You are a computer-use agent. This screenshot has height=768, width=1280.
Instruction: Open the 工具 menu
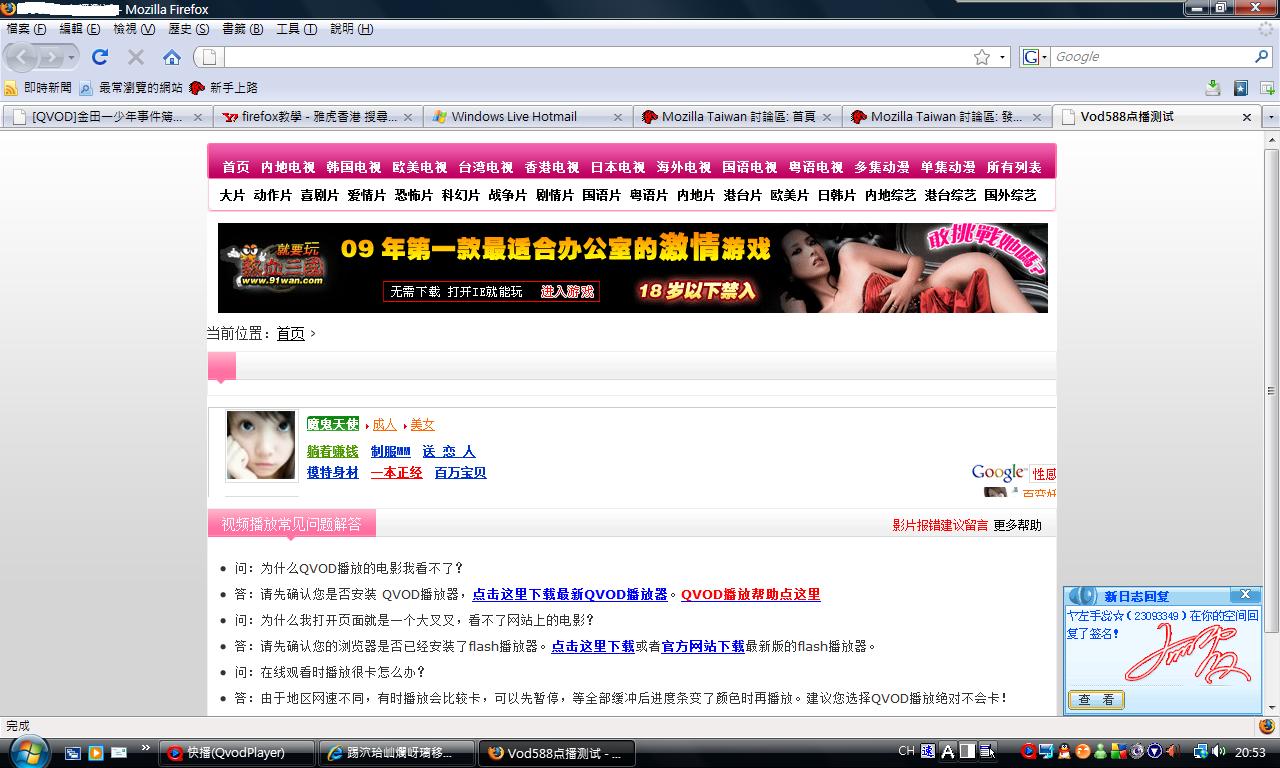pos(296,29)
